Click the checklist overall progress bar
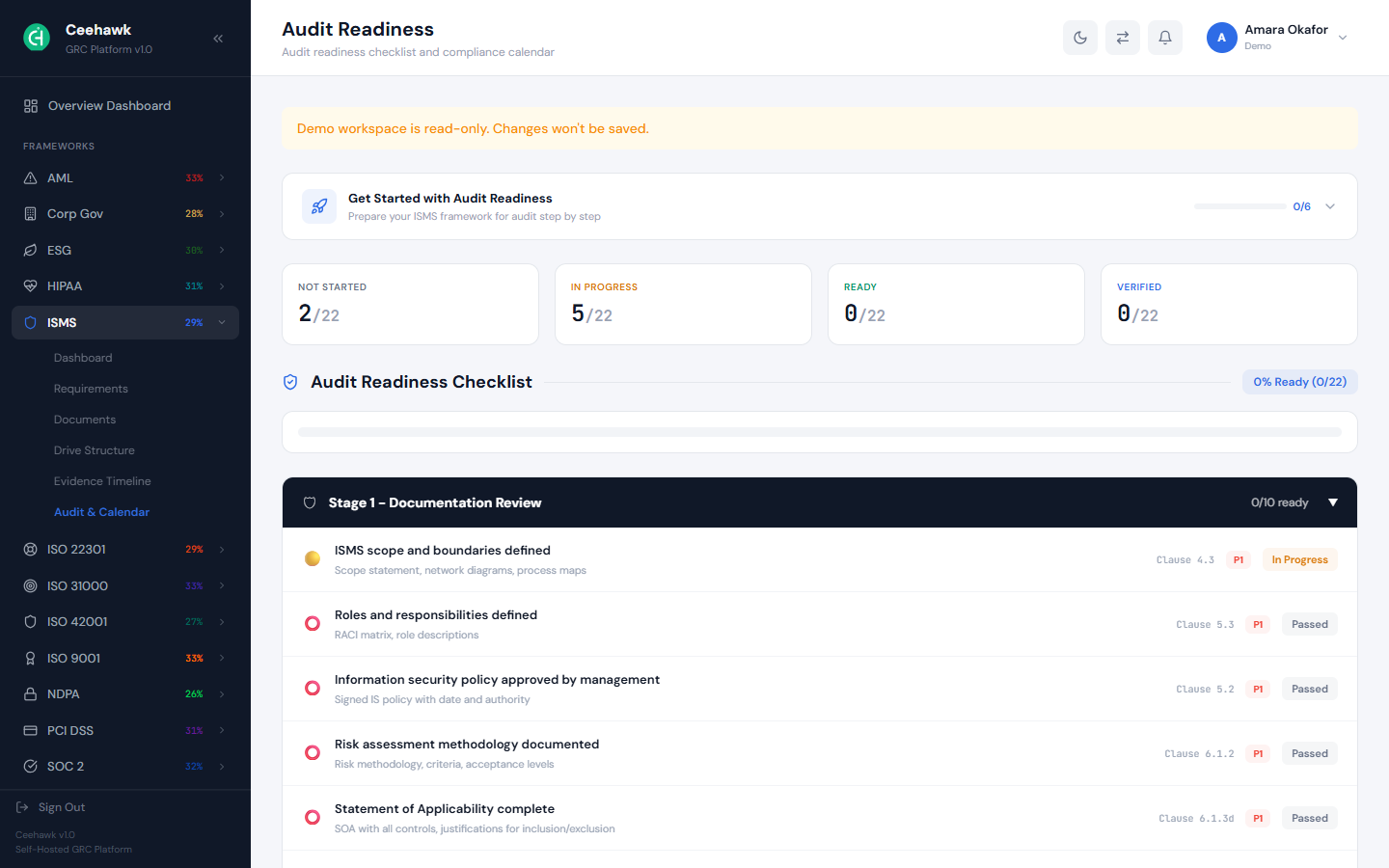 820,432
